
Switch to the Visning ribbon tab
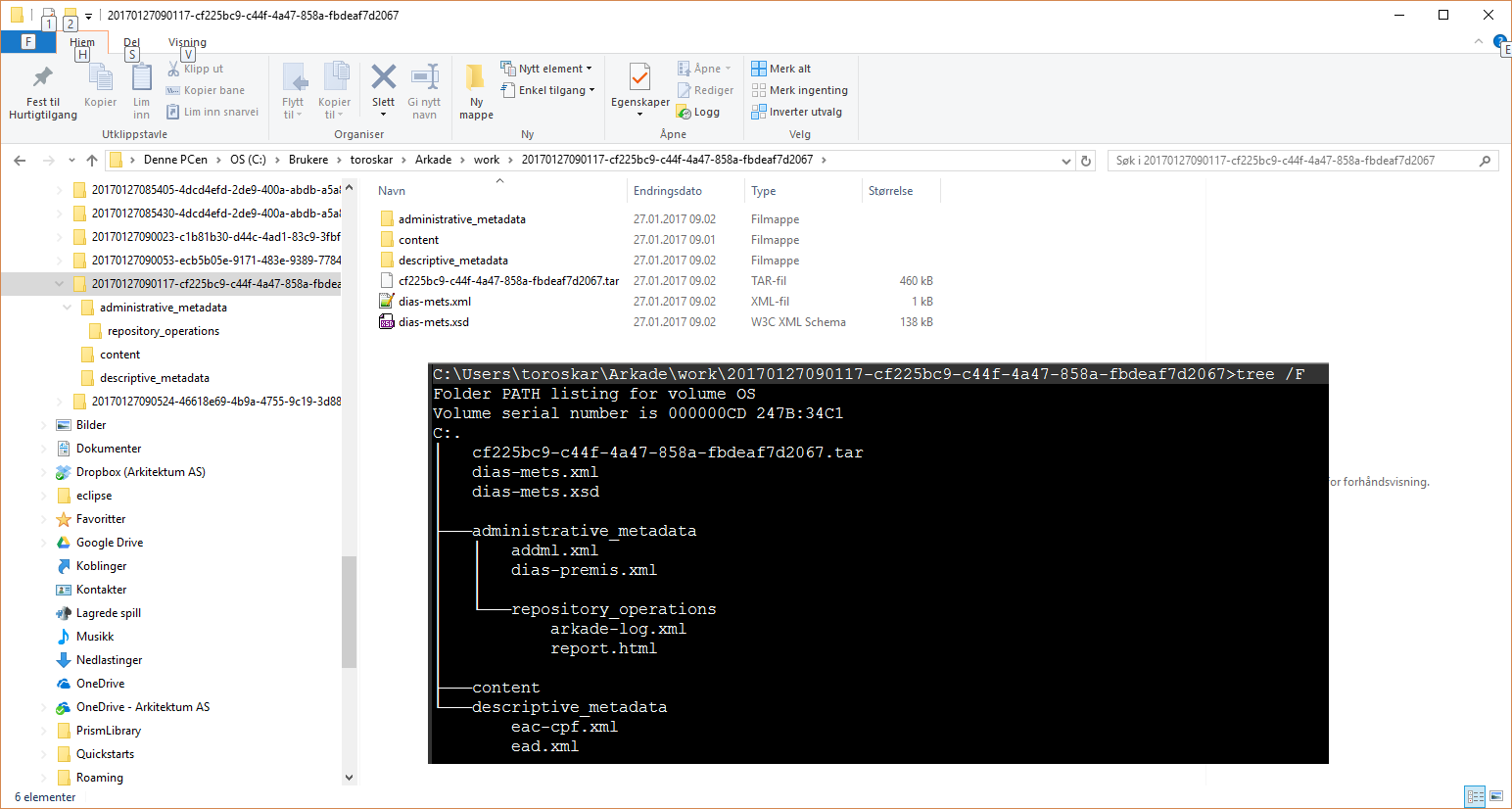coord(187,42)
